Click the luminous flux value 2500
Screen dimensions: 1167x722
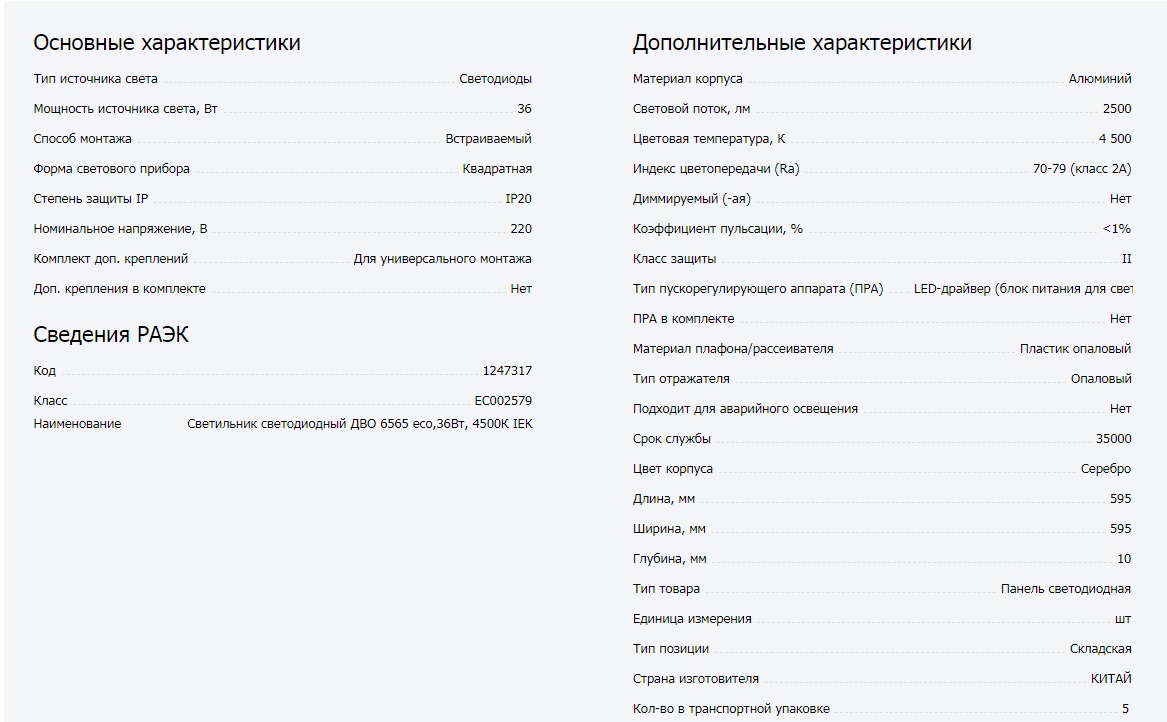[x=1116, y=109]
